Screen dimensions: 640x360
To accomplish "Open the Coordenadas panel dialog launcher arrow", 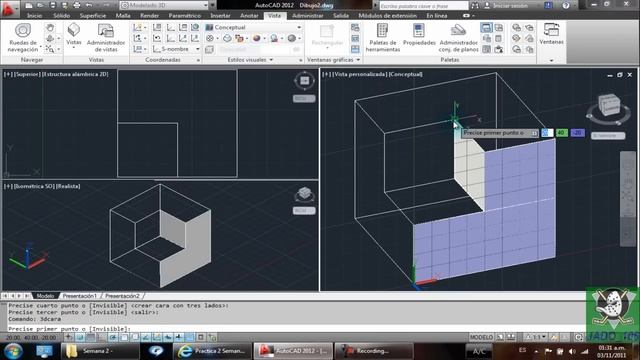I will [x=199, y=60].
